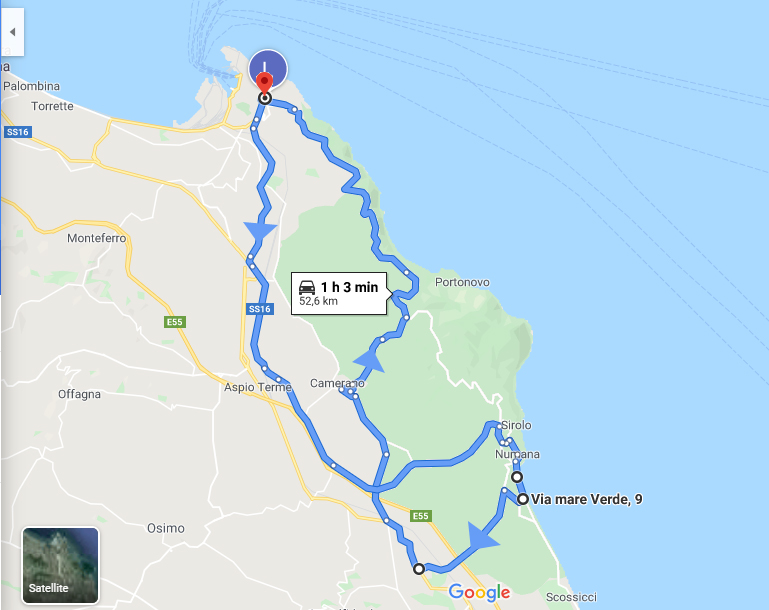
Task: Click the Monteferro place label
Action: click(x=97, y=238)
